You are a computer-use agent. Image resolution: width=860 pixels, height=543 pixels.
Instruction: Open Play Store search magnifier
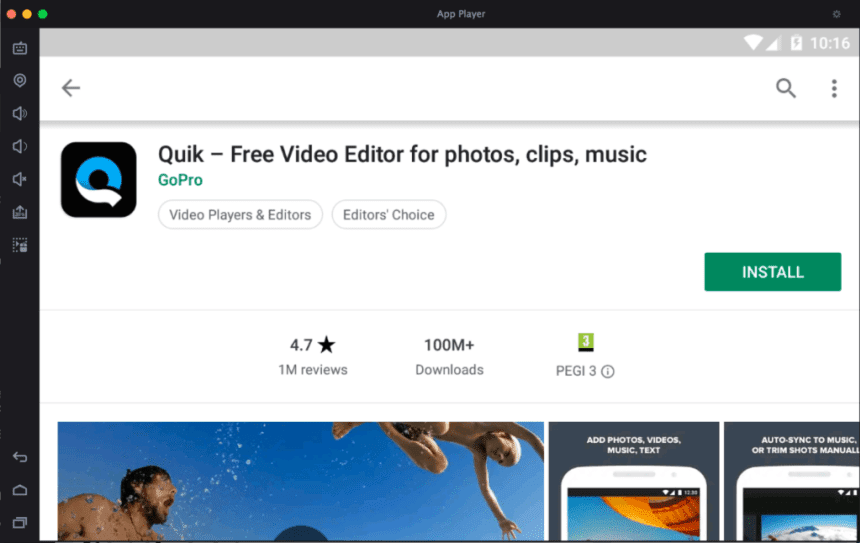(x=785, y=88)
